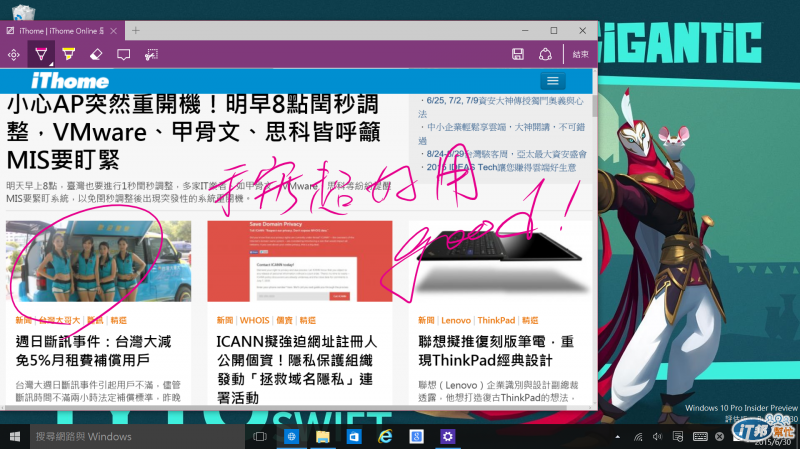Click the WHOIS tag

click(x=254, y=320)
